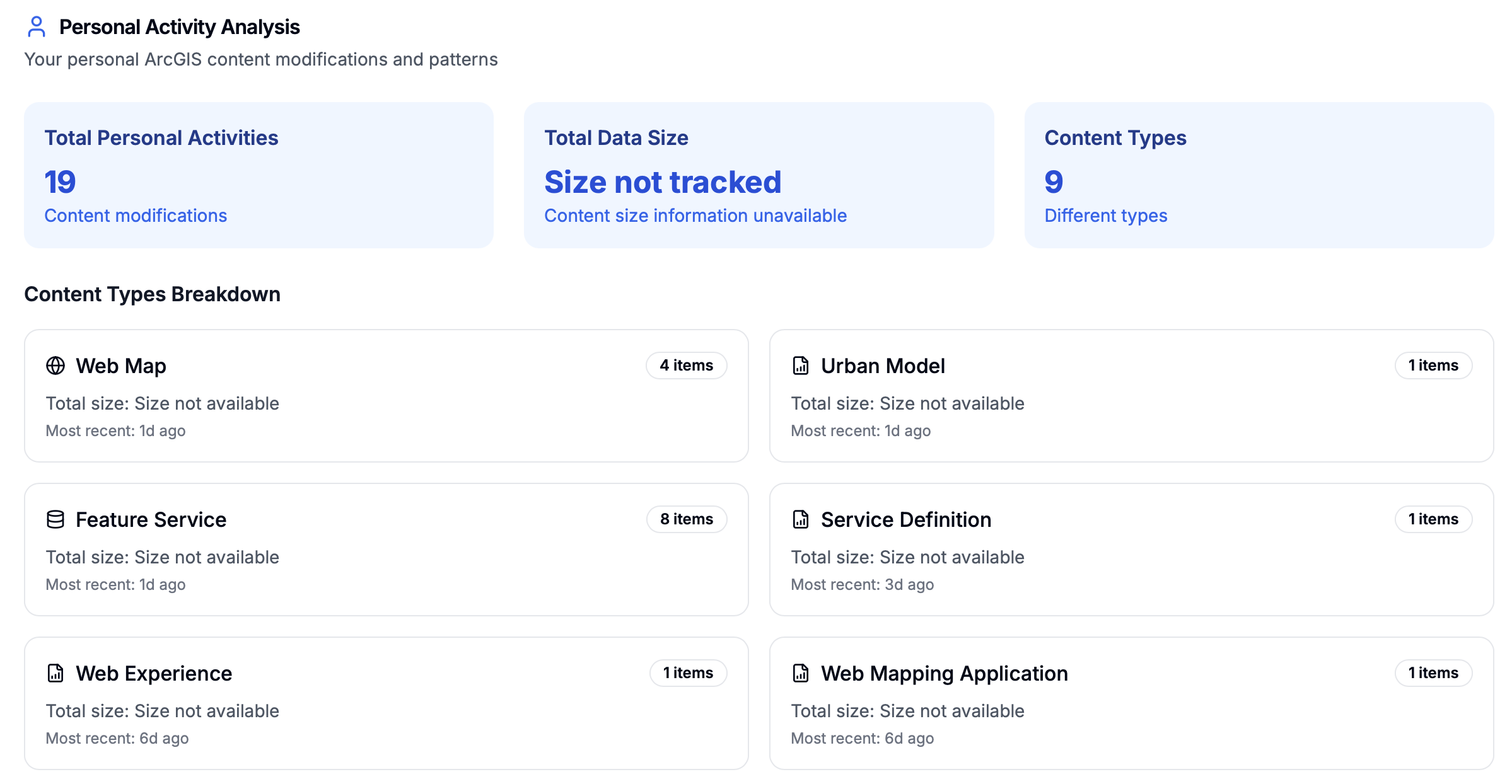The height and width of the screenshot is (784, 1512).
Task: Open the Total Personal Activities summary card
Action: 259,175
